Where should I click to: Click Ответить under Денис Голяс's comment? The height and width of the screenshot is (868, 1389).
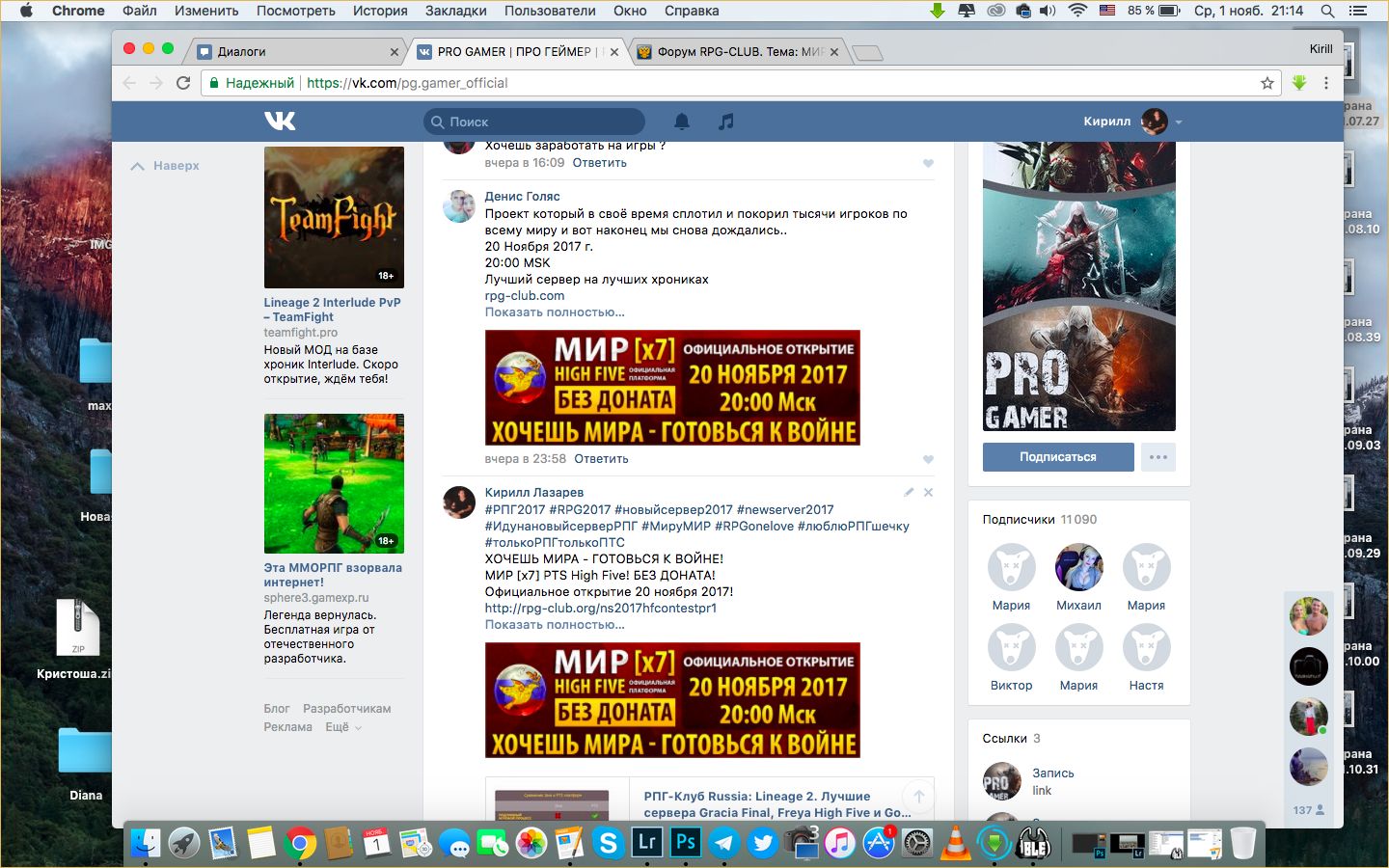[601, 459]
